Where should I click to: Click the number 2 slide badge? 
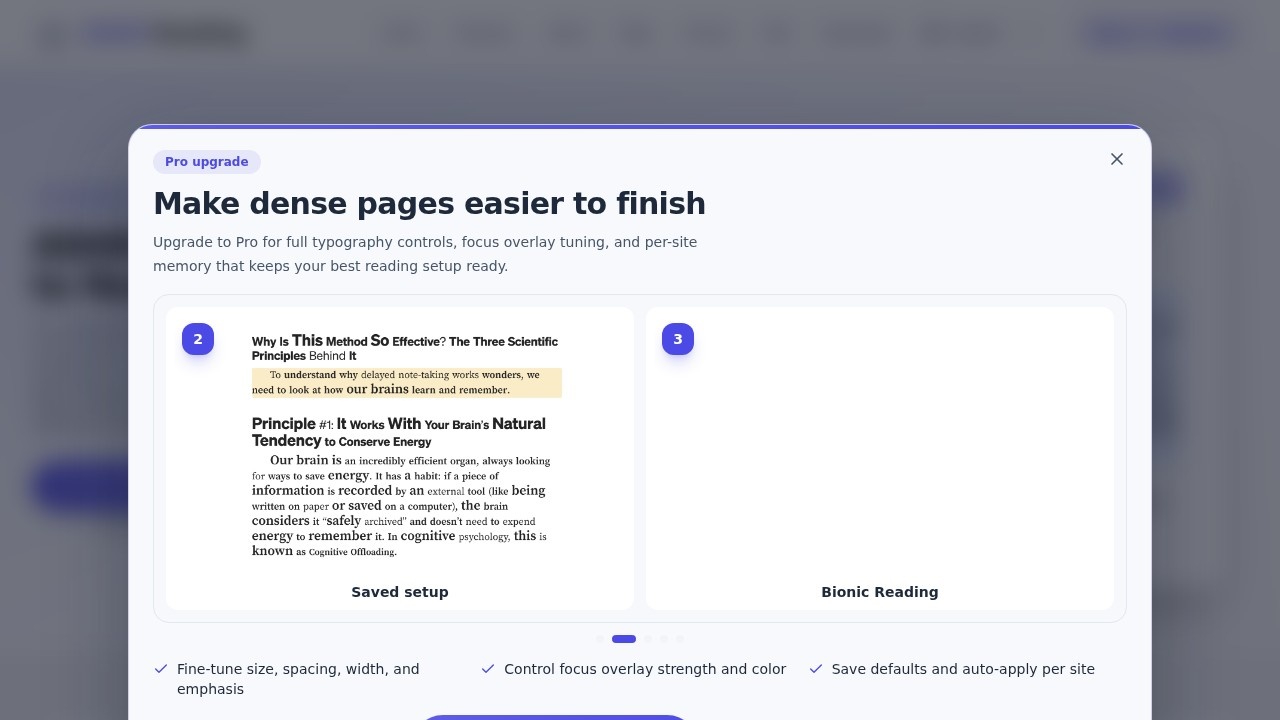(198, 339)
